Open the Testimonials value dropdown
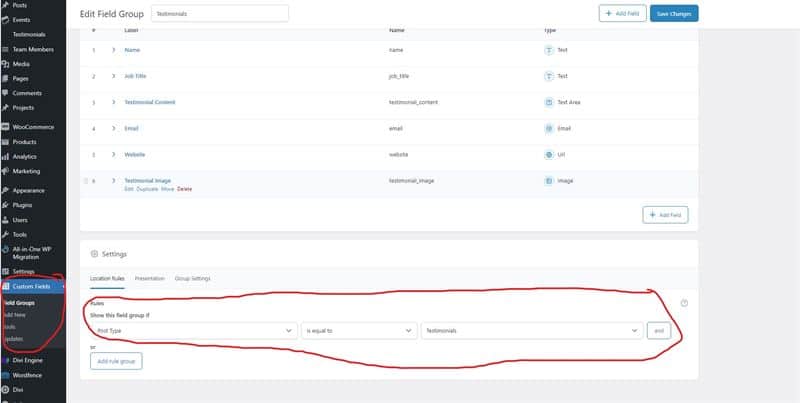800x403 pixels. (532, 331)
